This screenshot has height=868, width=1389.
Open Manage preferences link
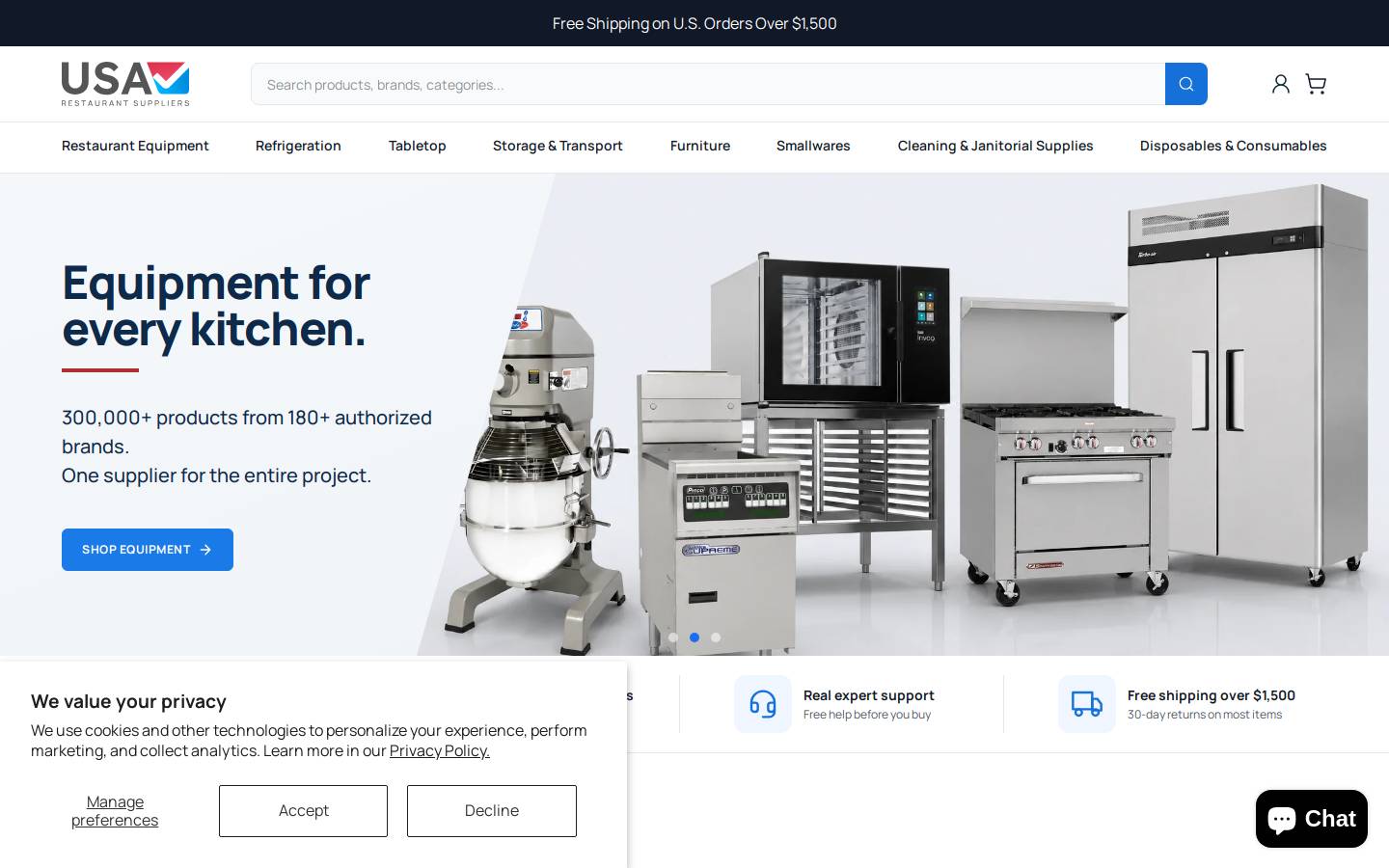(115, 811)
